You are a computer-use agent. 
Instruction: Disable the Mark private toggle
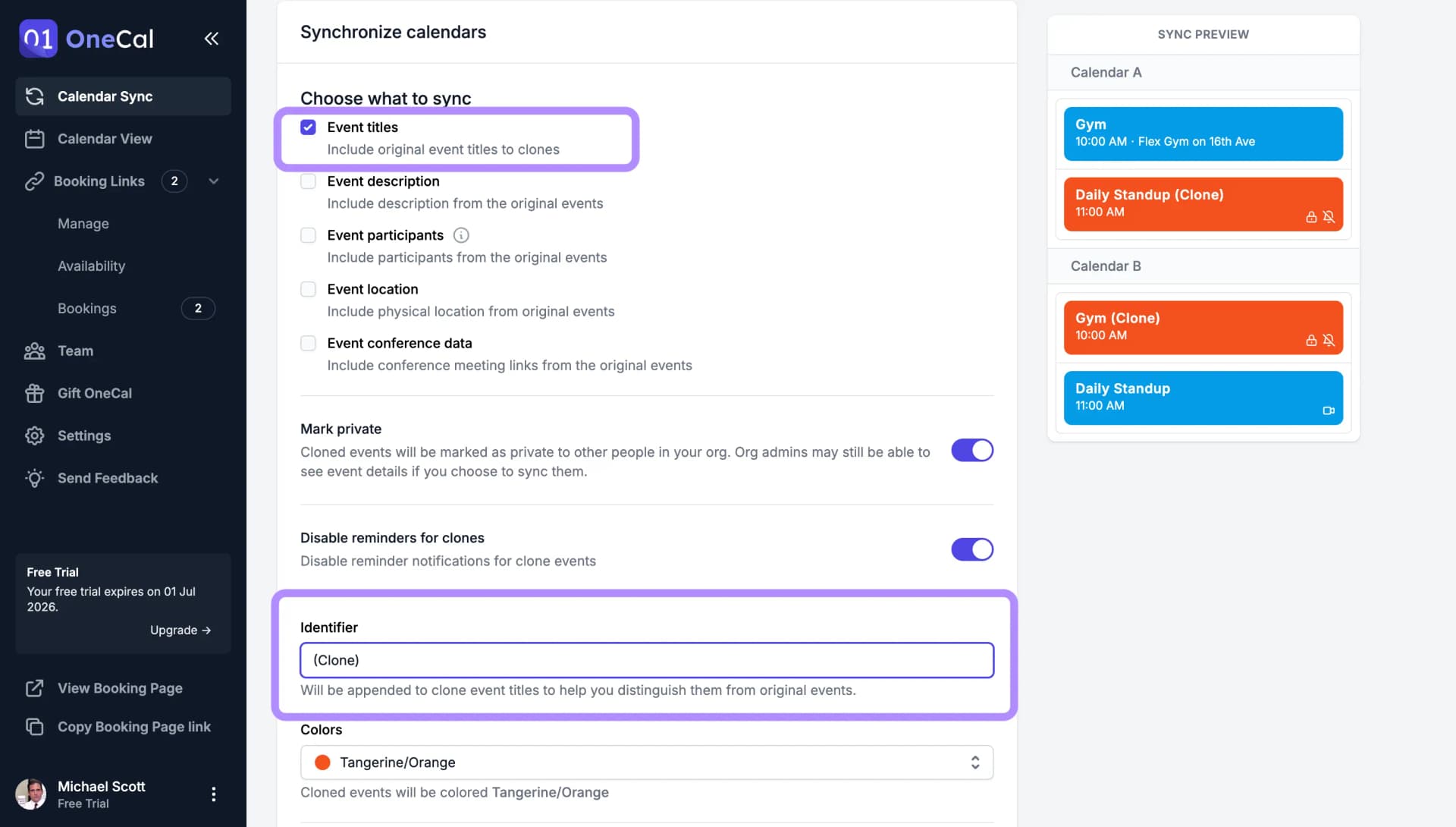tap(972, 451)
